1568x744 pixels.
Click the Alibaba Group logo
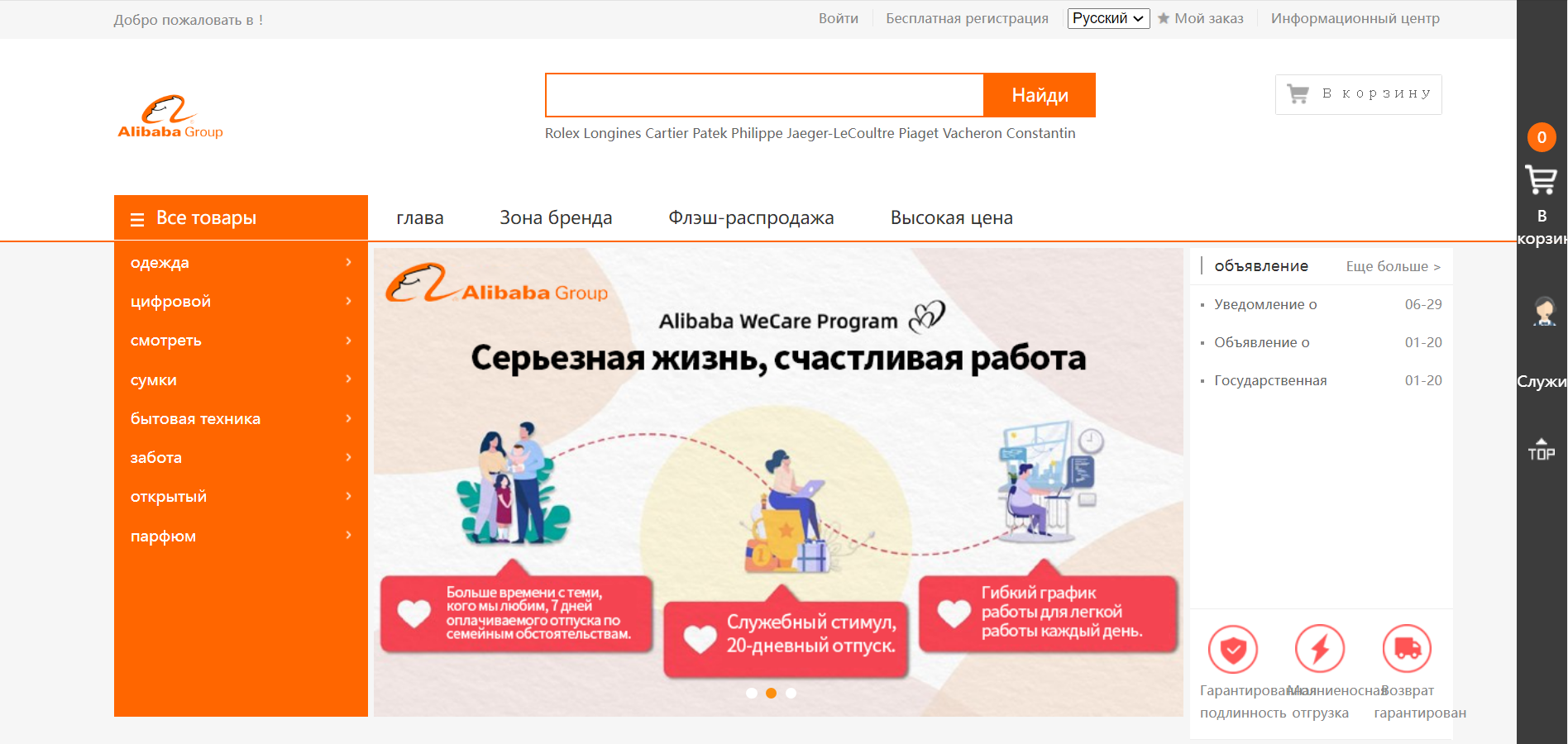[170, 117]
